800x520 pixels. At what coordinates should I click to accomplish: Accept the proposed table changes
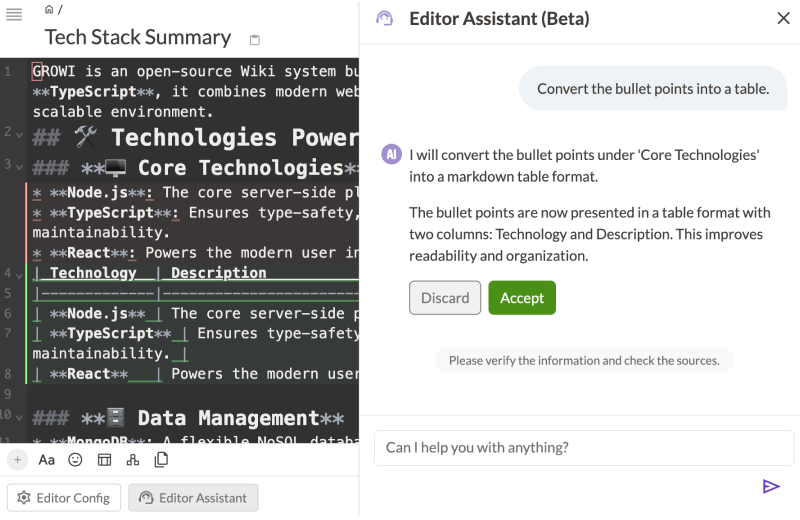[x=521, y=298]
